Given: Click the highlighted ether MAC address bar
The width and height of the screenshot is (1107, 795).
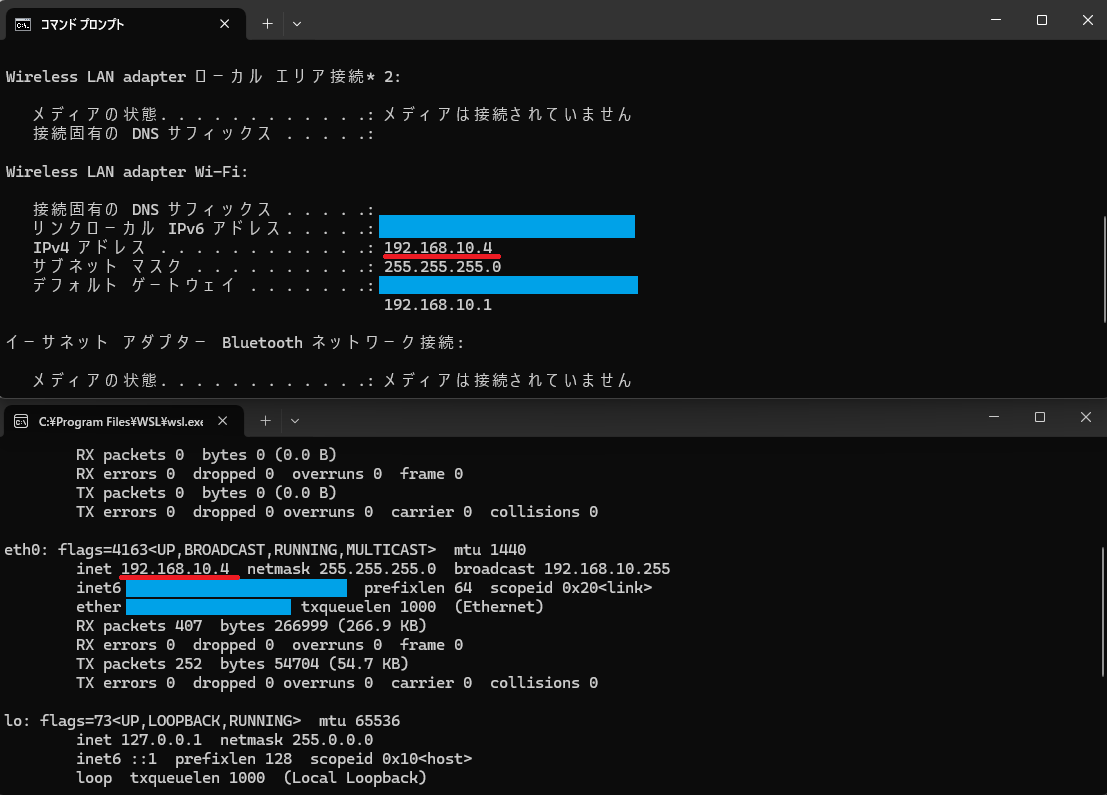Looking at the screenshot, I should pos(208,606).
